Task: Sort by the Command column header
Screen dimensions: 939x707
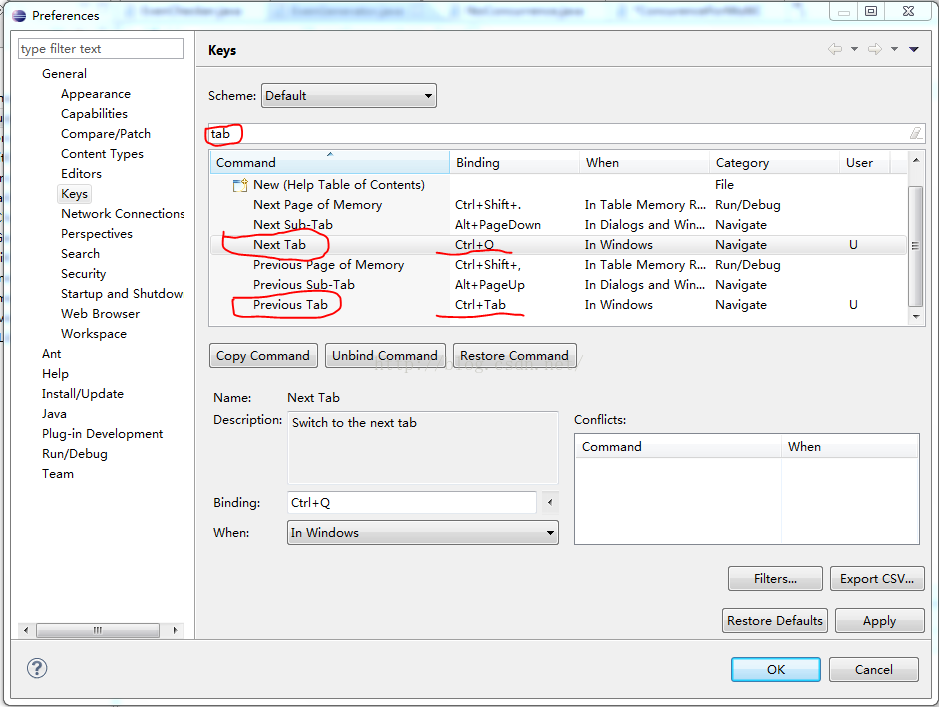Action: [x=329, y=162]
